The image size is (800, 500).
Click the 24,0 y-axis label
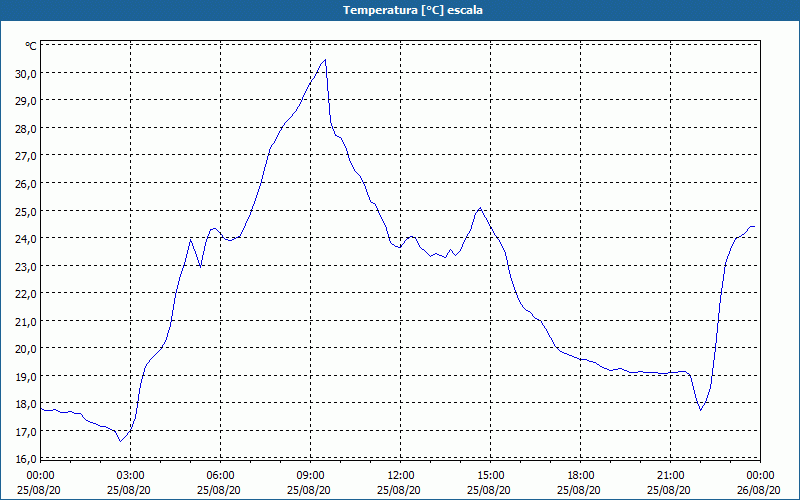tap(27, 239)
